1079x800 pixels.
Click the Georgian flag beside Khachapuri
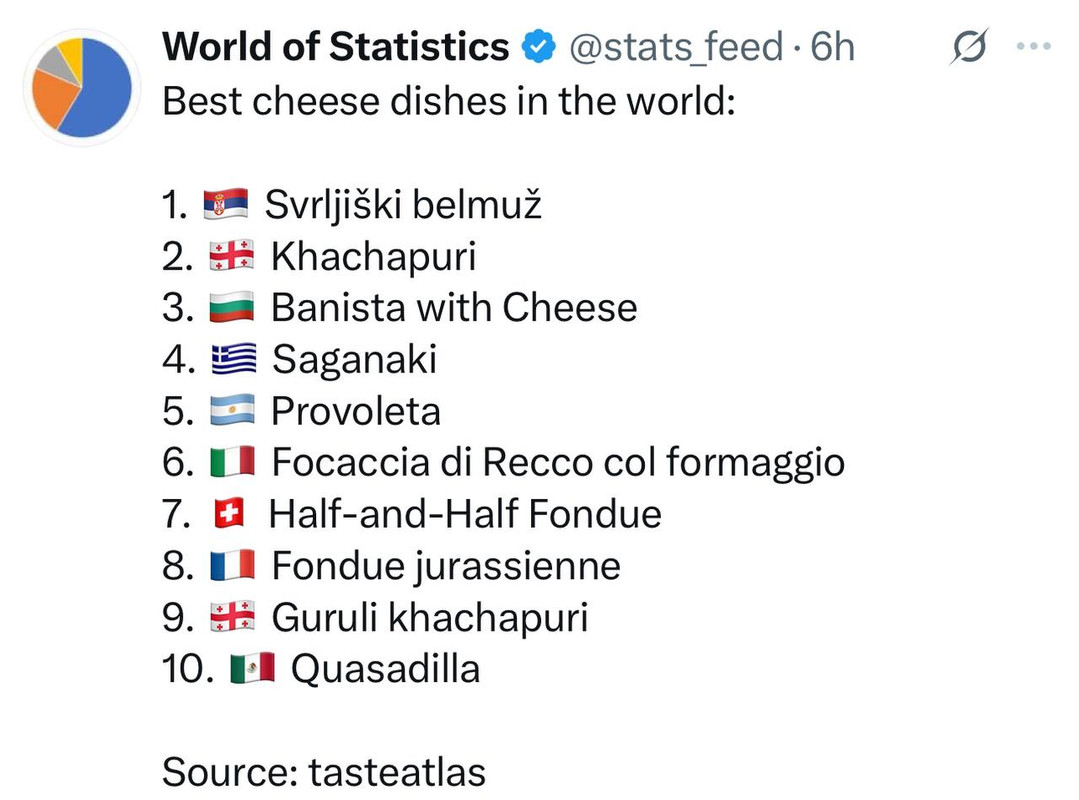tap(233, 257)
